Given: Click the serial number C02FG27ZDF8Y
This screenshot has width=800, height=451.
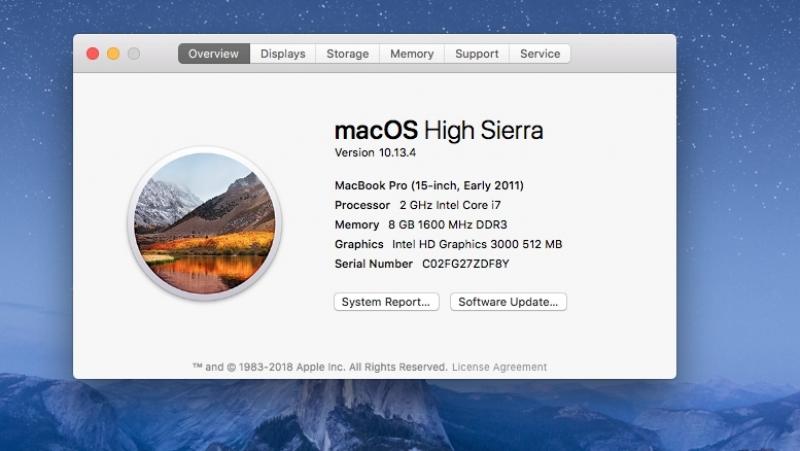Looking at the screenshot, I should point(465,264).
